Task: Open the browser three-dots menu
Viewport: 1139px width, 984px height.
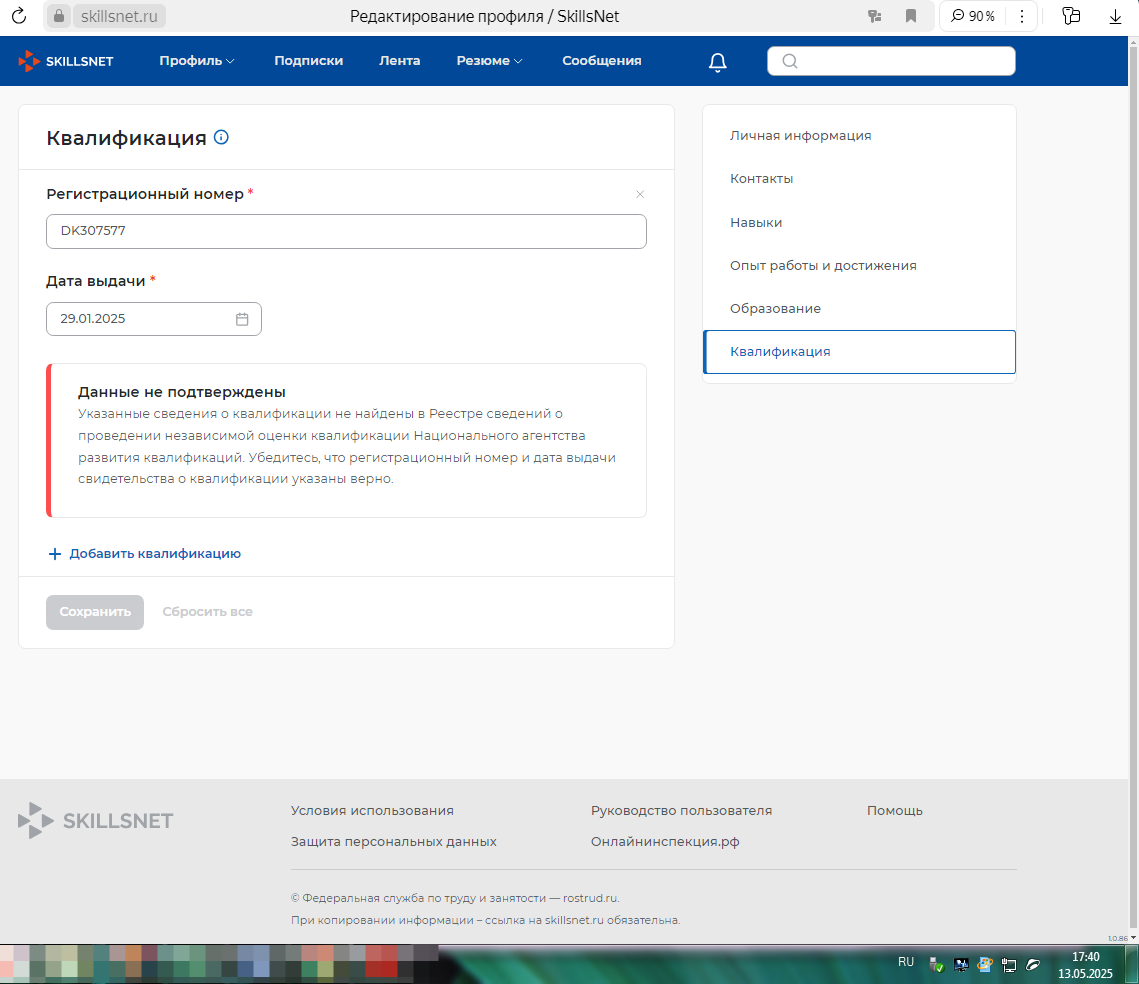Action: point(1022,16)
